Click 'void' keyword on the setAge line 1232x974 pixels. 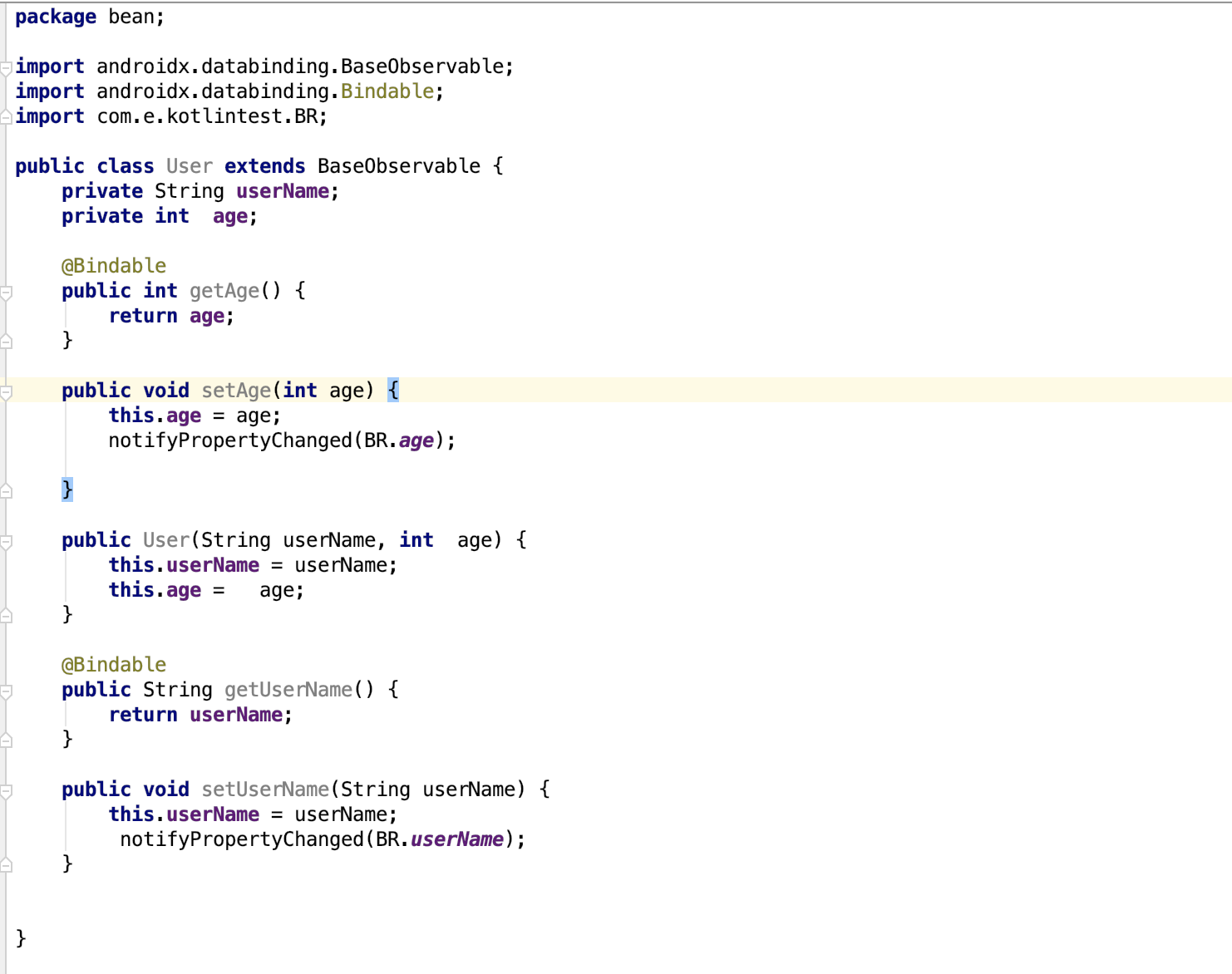click(x=166, y=391)
